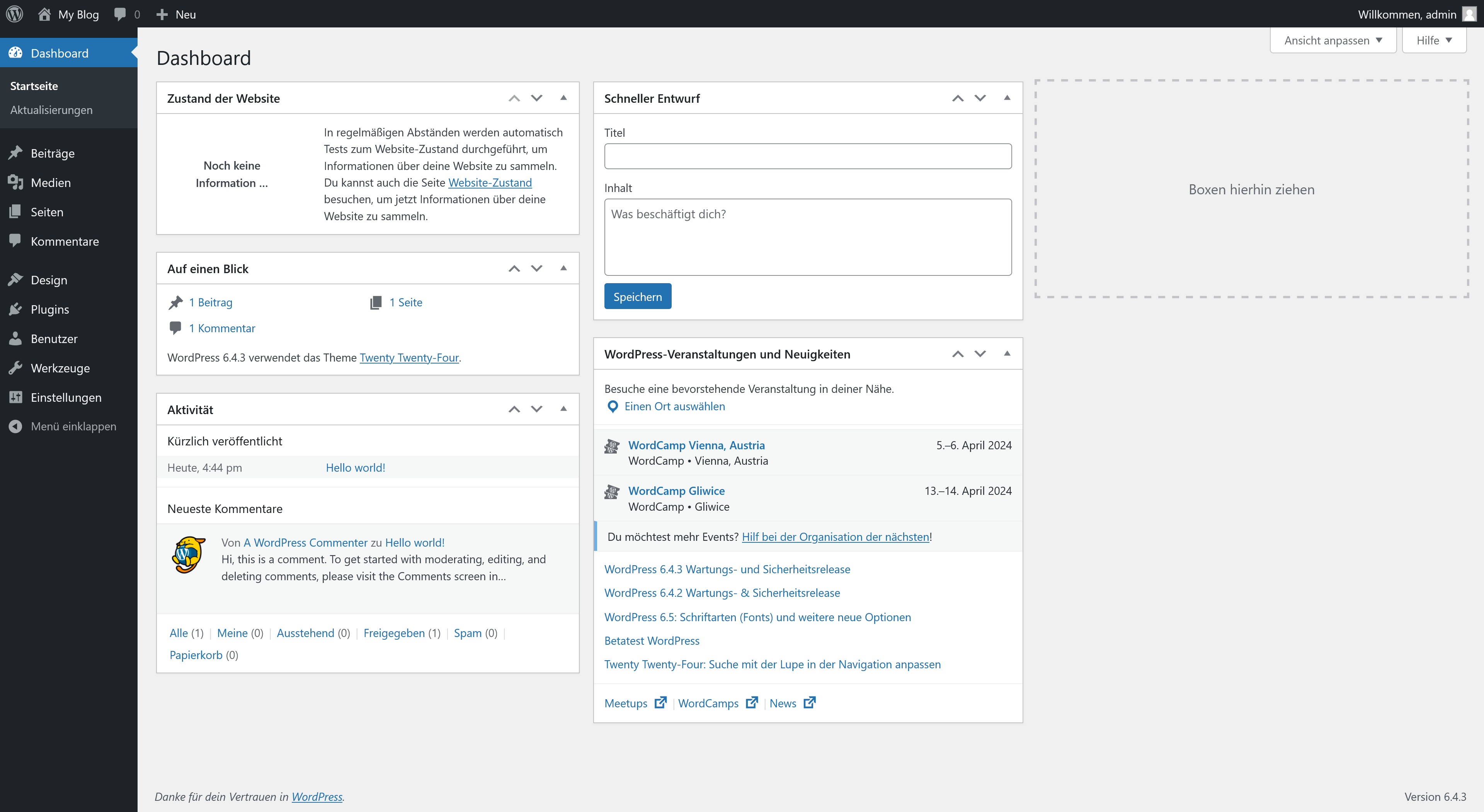Move Aktivität box down
The height and width of the screenshot is (812, 1484).
(536, 409)
